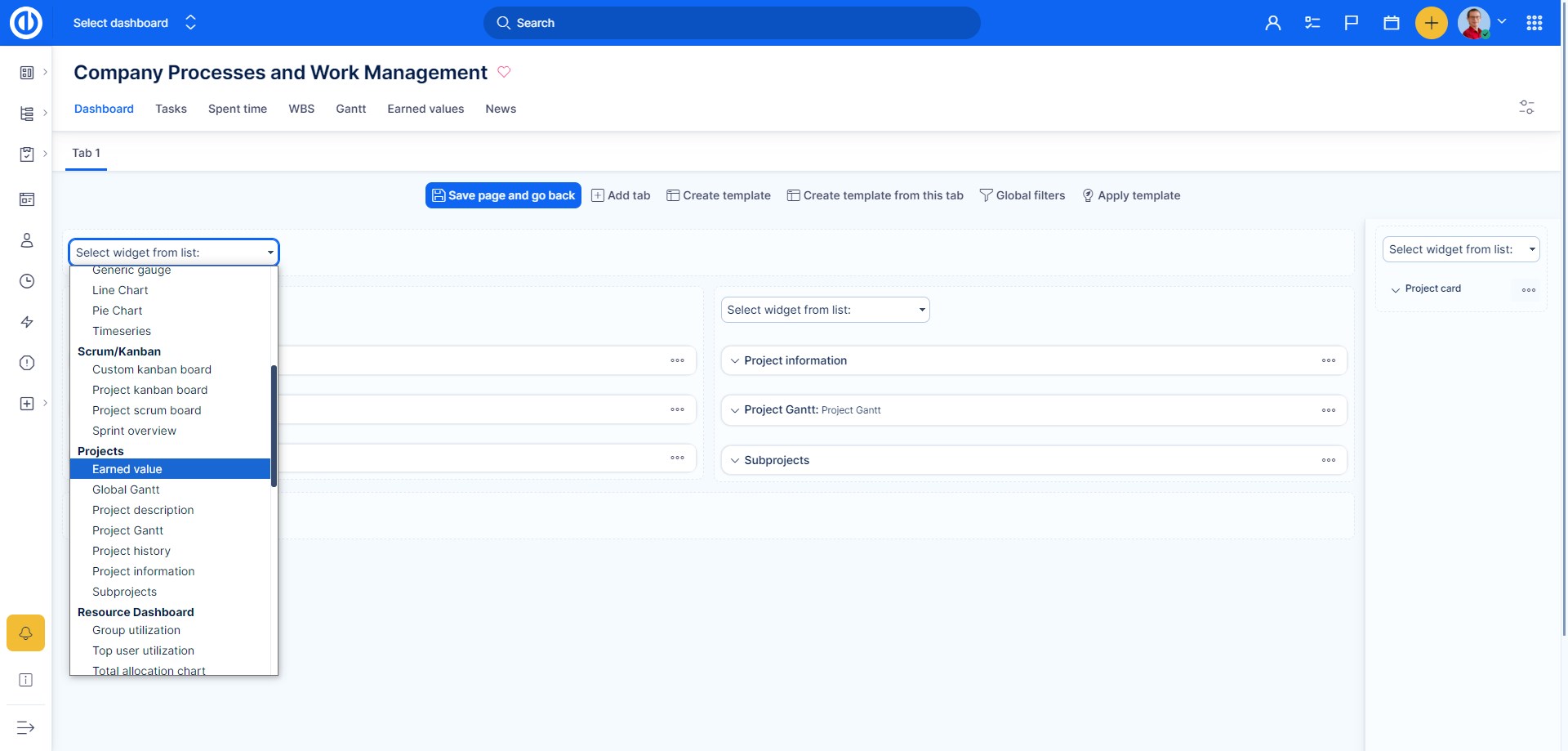Click the yellow plus quick-add button

pos(1431,23)
